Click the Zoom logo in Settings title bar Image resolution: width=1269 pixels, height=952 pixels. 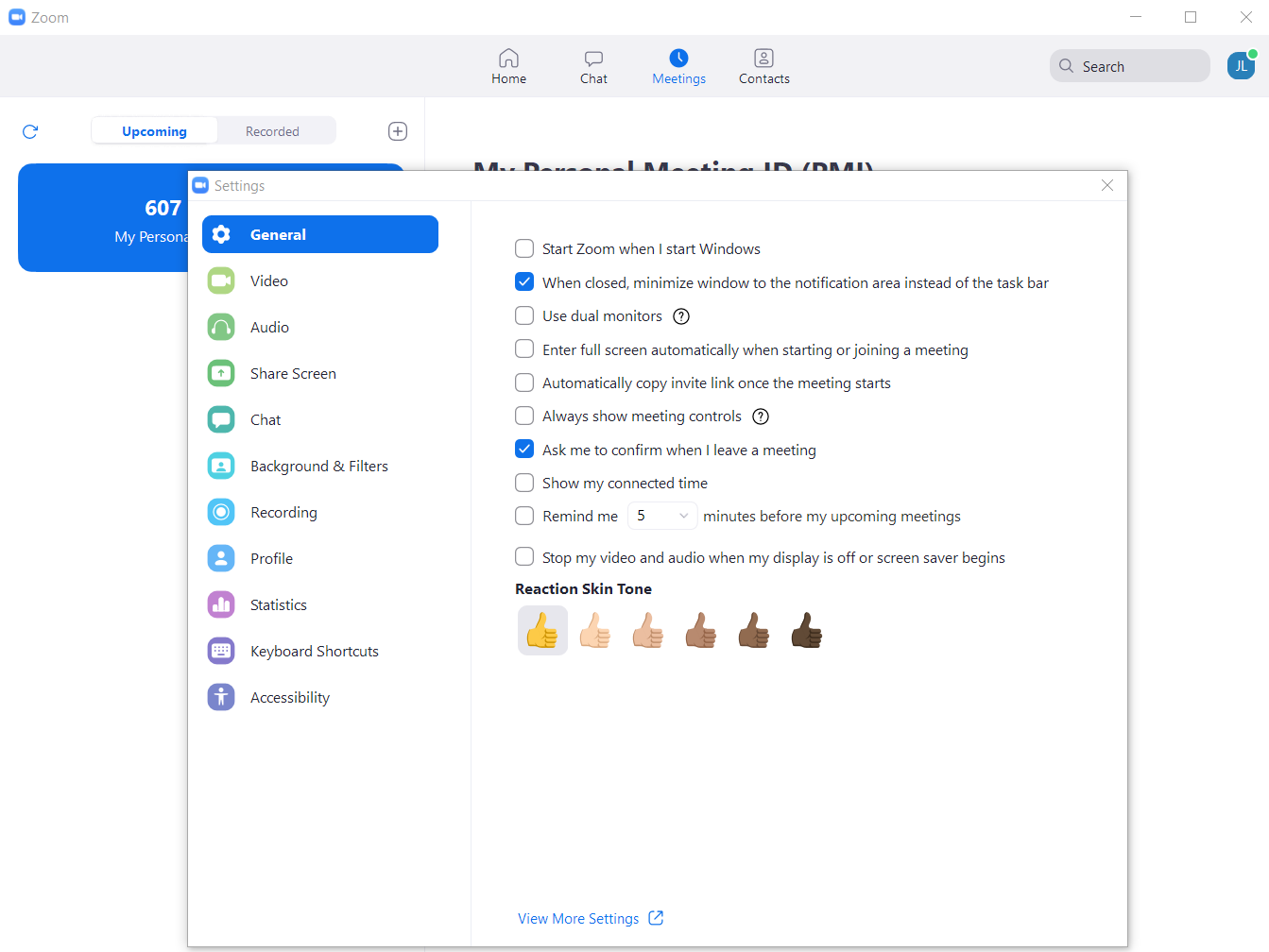[x=200, y=185]
